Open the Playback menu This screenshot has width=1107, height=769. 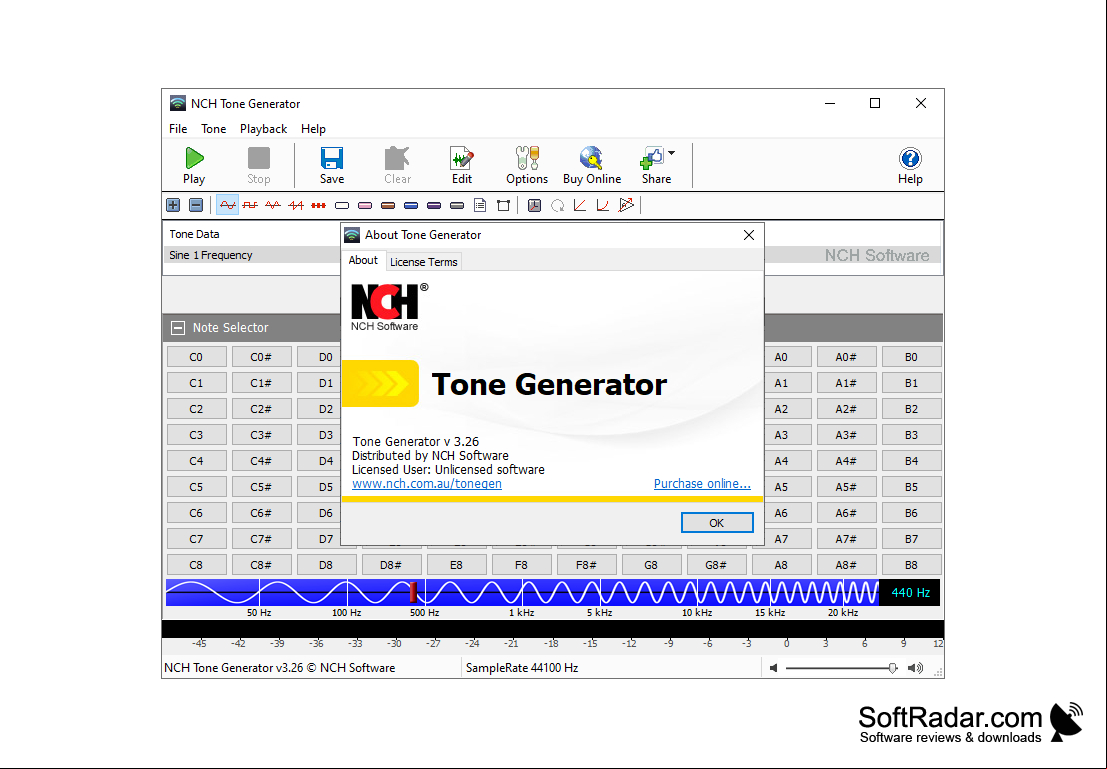(263, 129)
